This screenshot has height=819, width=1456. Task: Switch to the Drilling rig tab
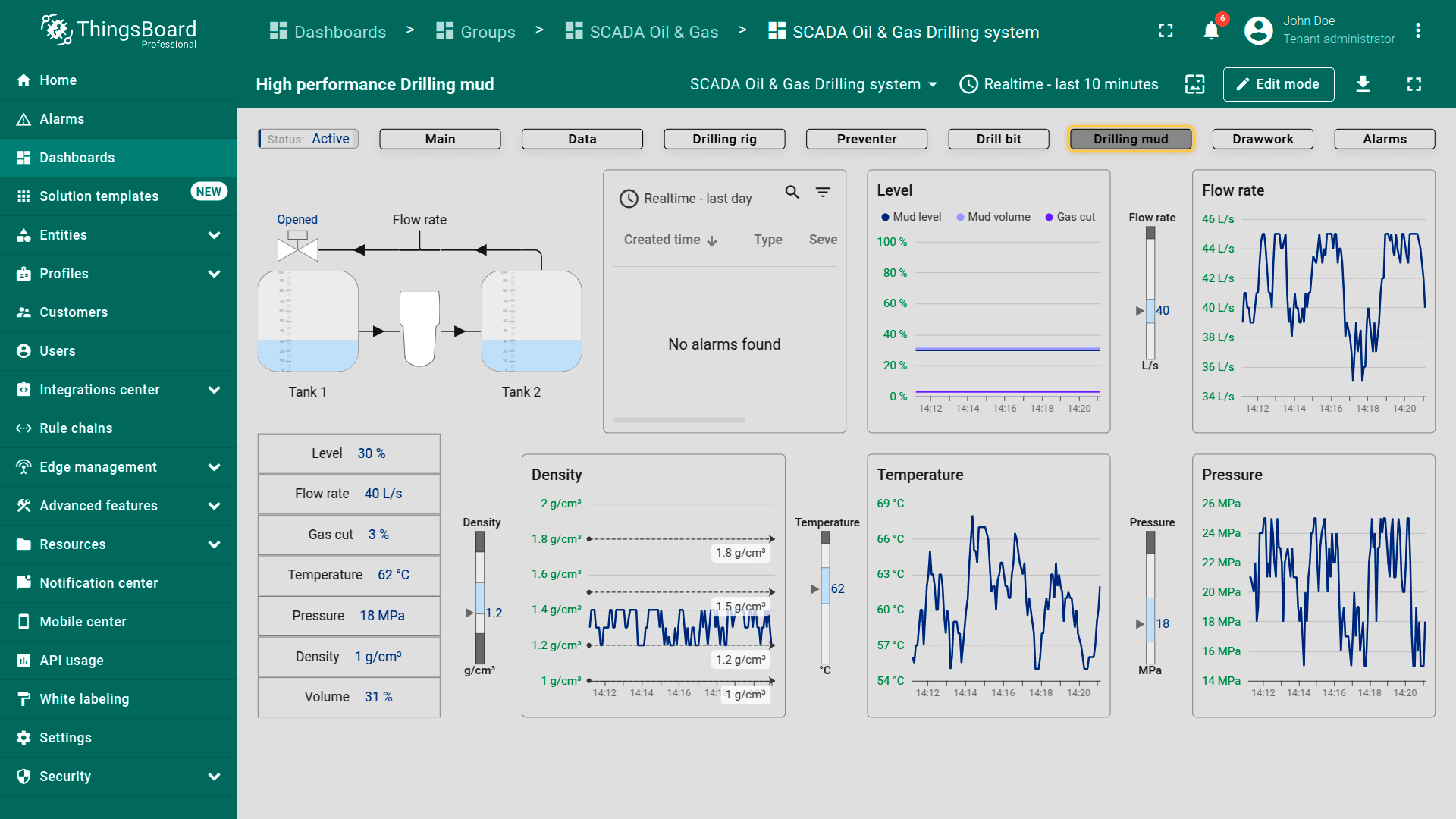(724, 139)
